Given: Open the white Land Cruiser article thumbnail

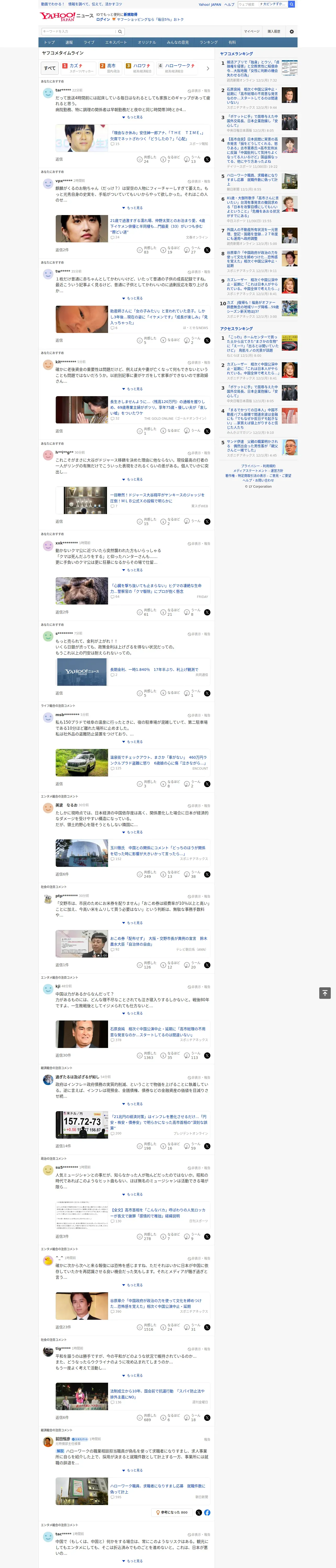Looking at the screenshot, I should click(82, 763).
